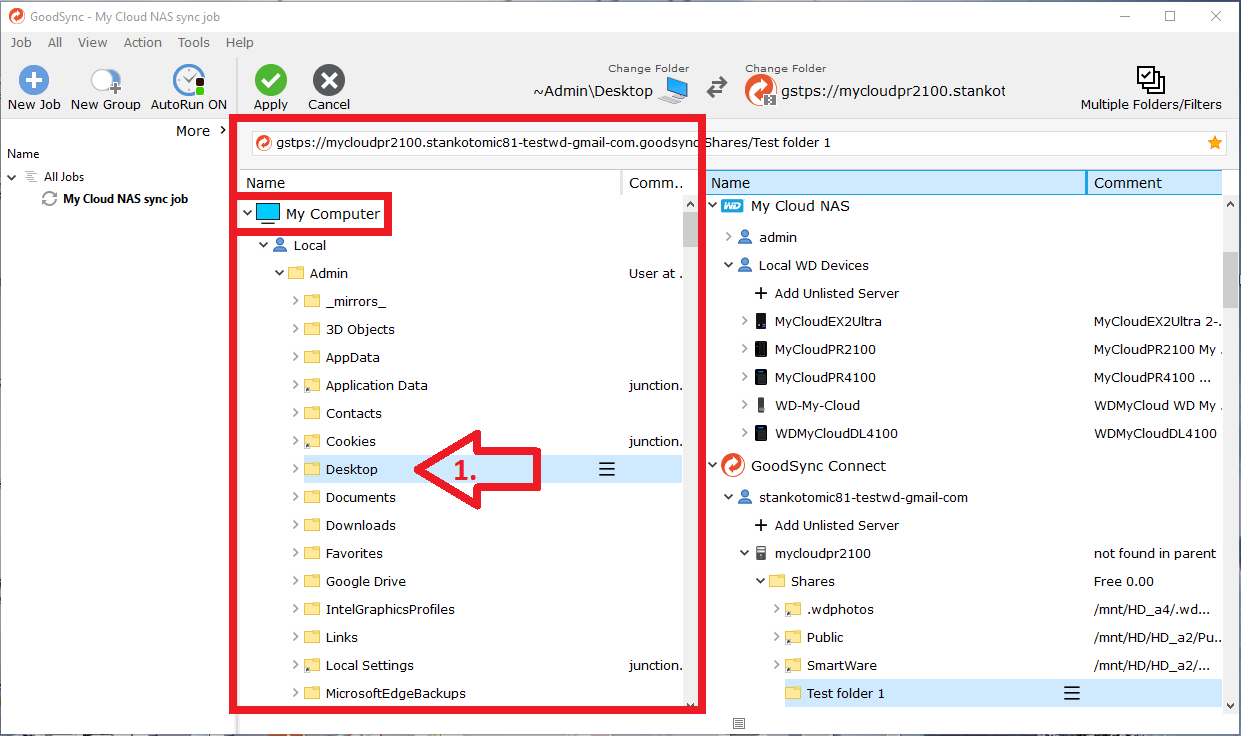Click first Add Unlisted Server under Local WD Devices
The width and height of the screenshot is (1241, 736).
point(826,293)
